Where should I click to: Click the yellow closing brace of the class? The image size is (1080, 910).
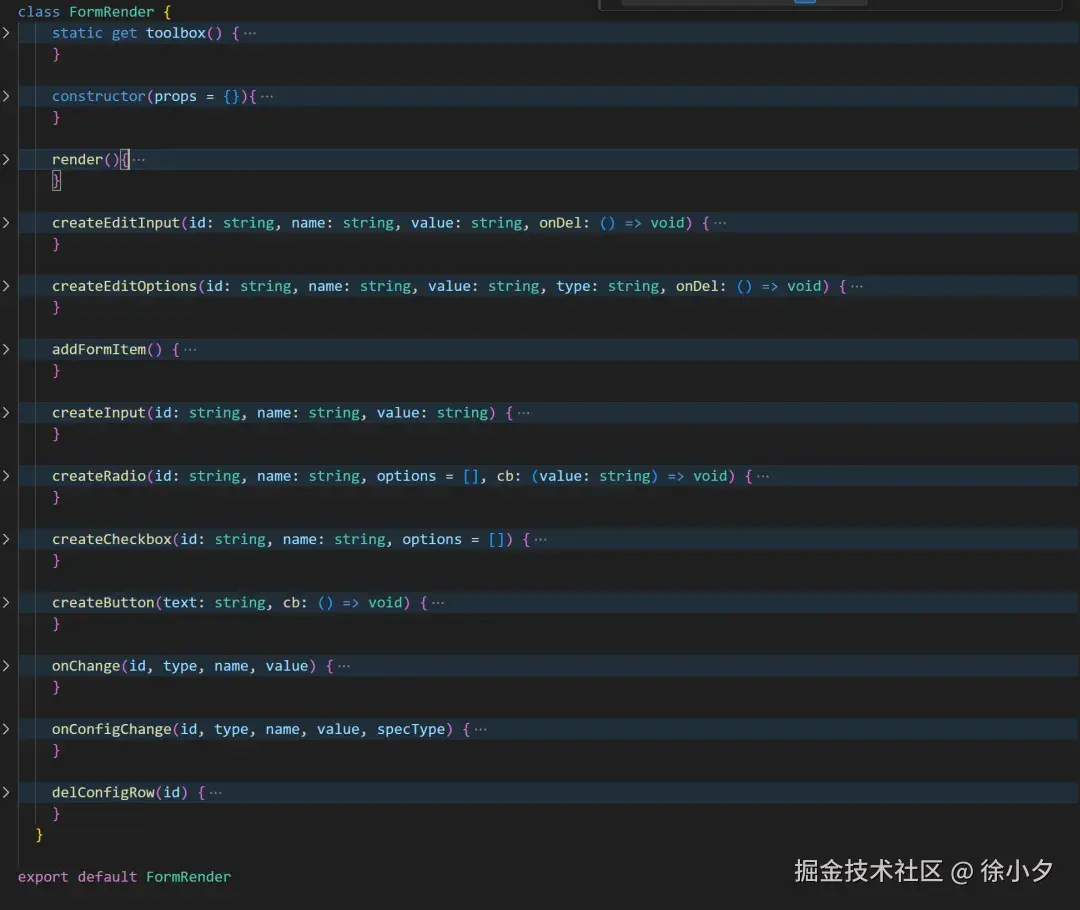pyautogui.click(x=39, y=835)
